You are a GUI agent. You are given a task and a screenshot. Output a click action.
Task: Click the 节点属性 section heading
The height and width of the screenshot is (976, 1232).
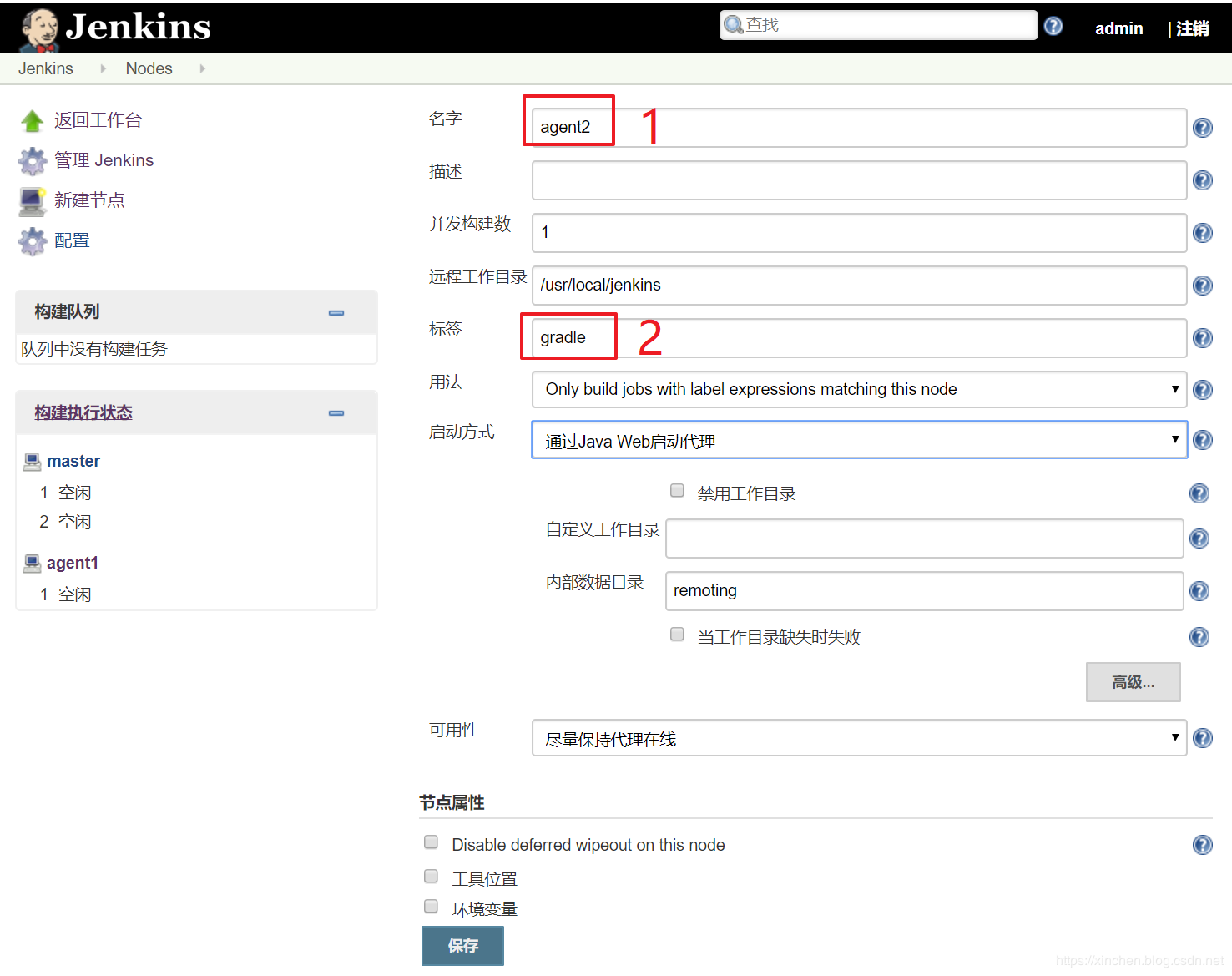click(452, 802)
